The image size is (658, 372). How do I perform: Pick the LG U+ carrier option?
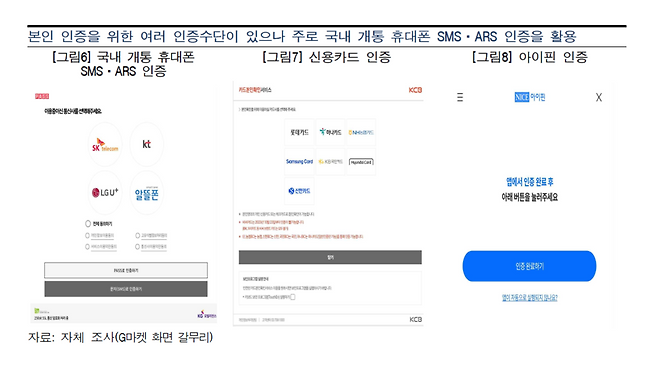(105, 193)
